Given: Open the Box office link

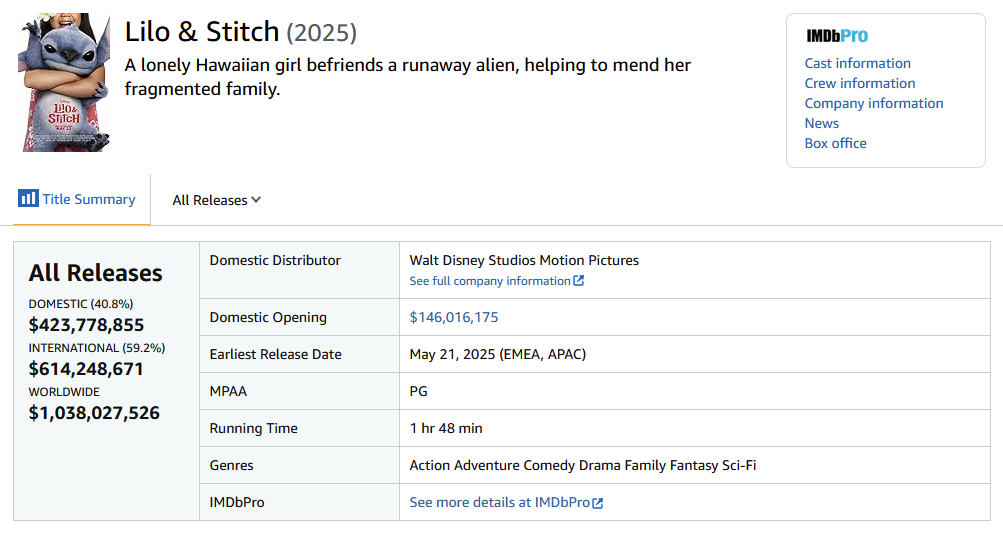Looking at the screenshot, I should (835, 143).
